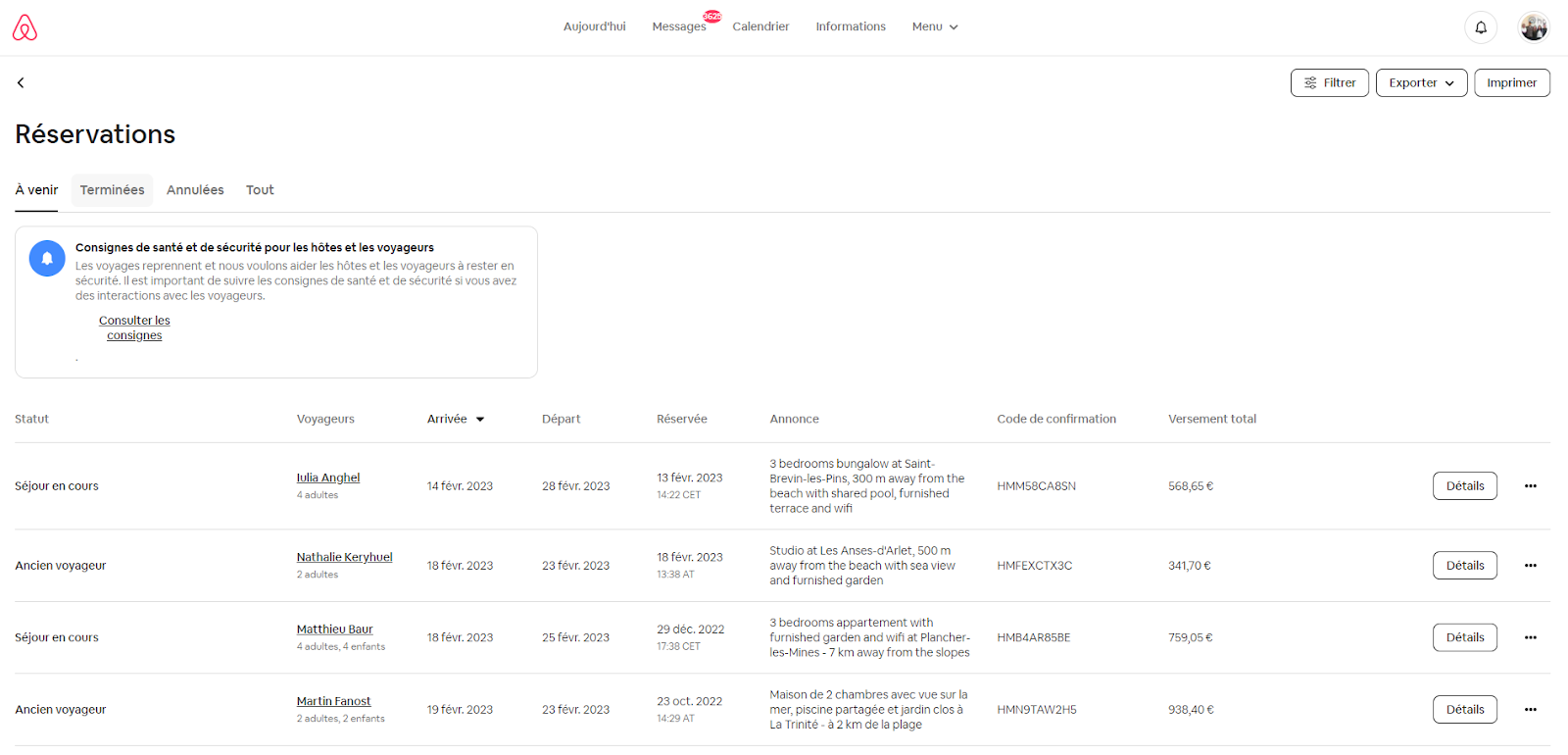Screen dimensions: 1568x755
Task: Open Matthieu Baur's guest profile
Action: tap(334, 629)
